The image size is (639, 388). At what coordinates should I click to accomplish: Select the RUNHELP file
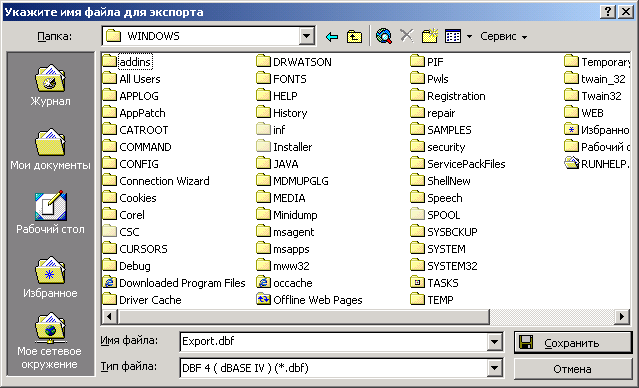[x=597, y=164]
